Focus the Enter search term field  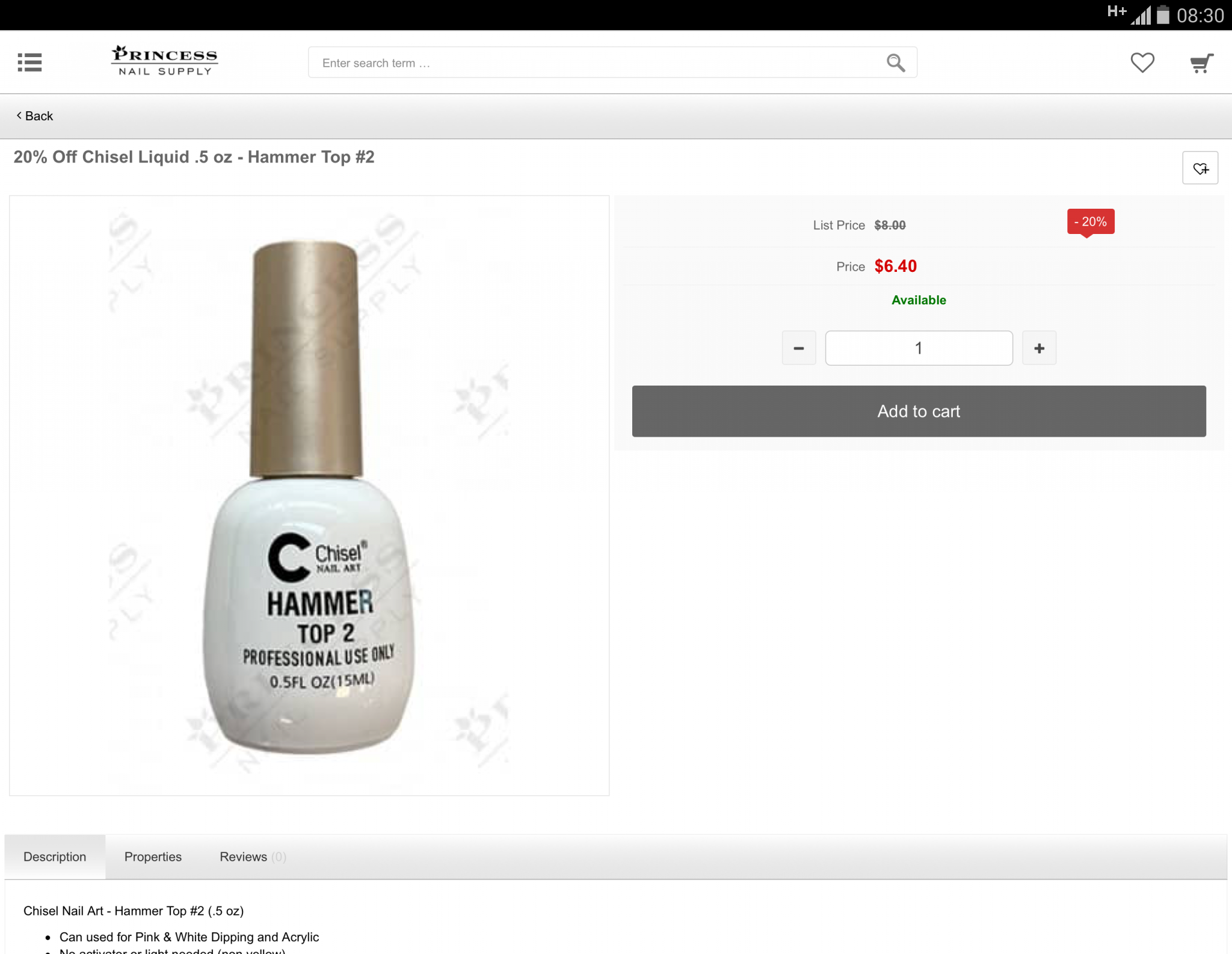pyautogui.click(x=596, y=63)
